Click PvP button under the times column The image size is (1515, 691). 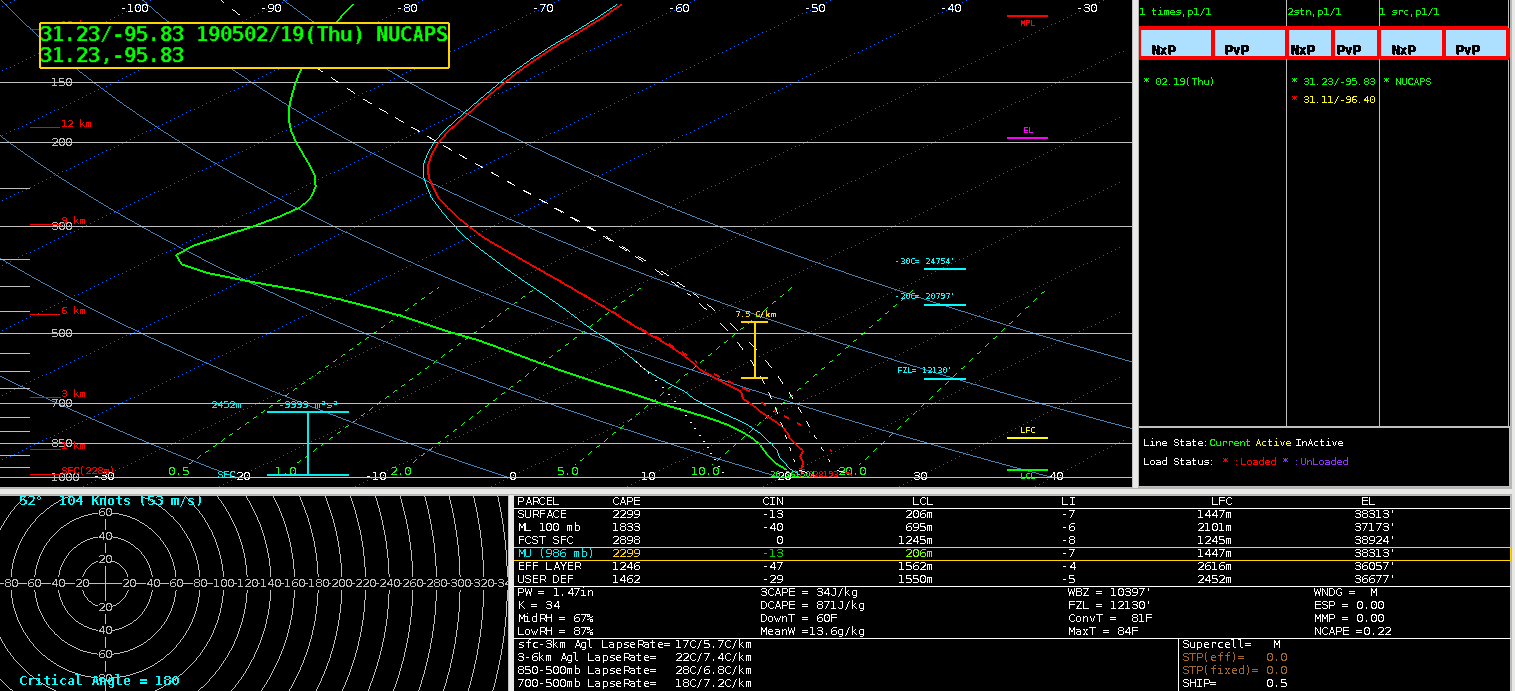(1248, 44)
